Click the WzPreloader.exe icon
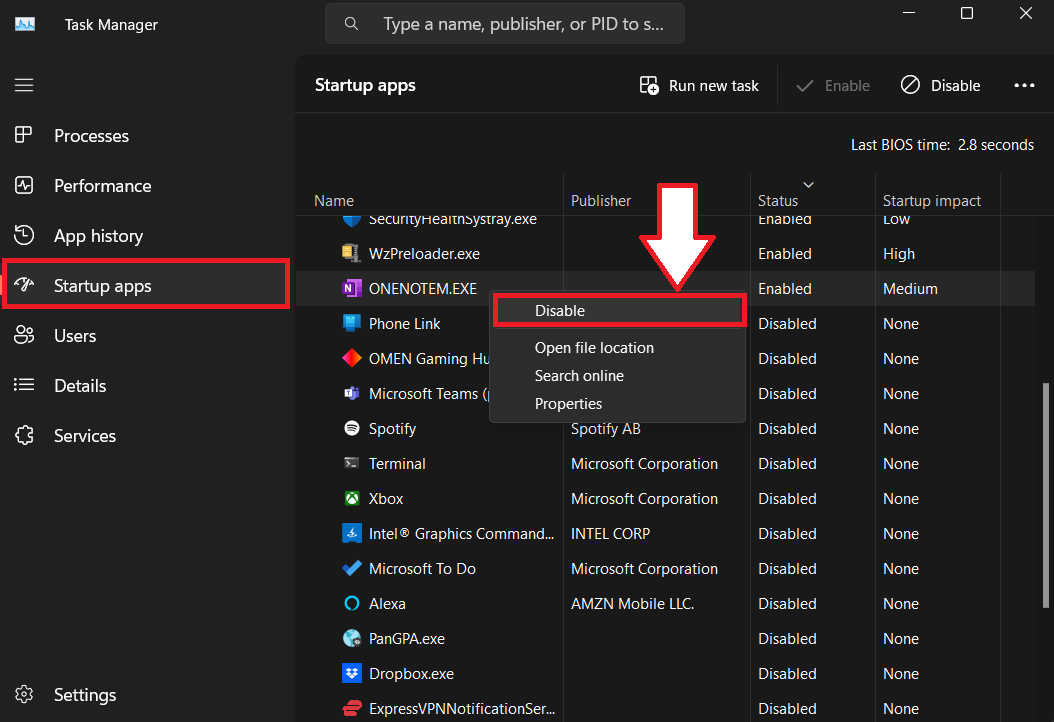 tap(352, 253)
